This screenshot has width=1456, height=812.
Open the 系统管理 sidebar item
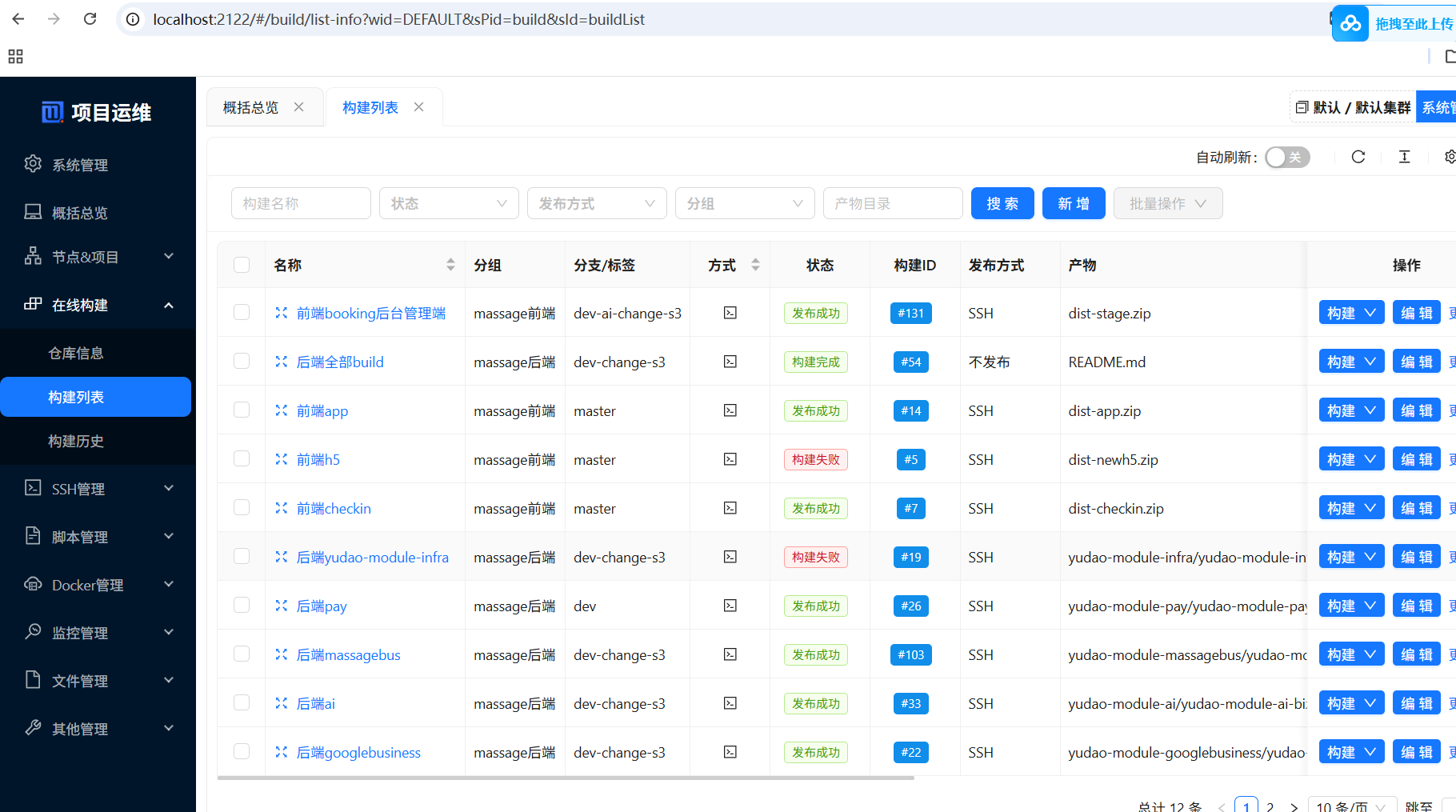[98, 165]
